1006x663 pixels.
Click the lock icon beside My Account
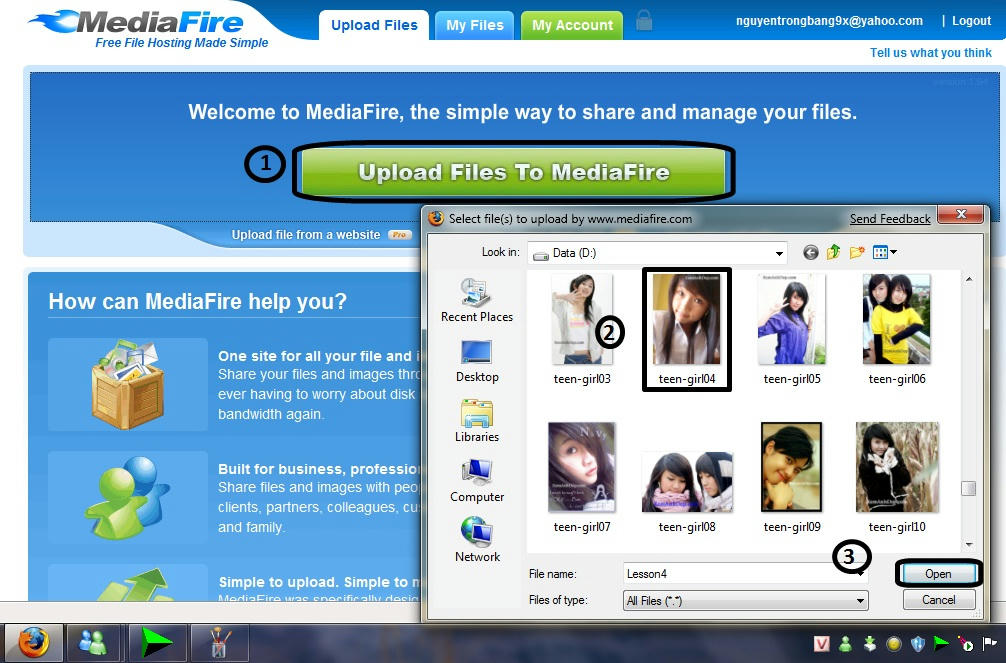pyautogui.click(x=644, y=21)
